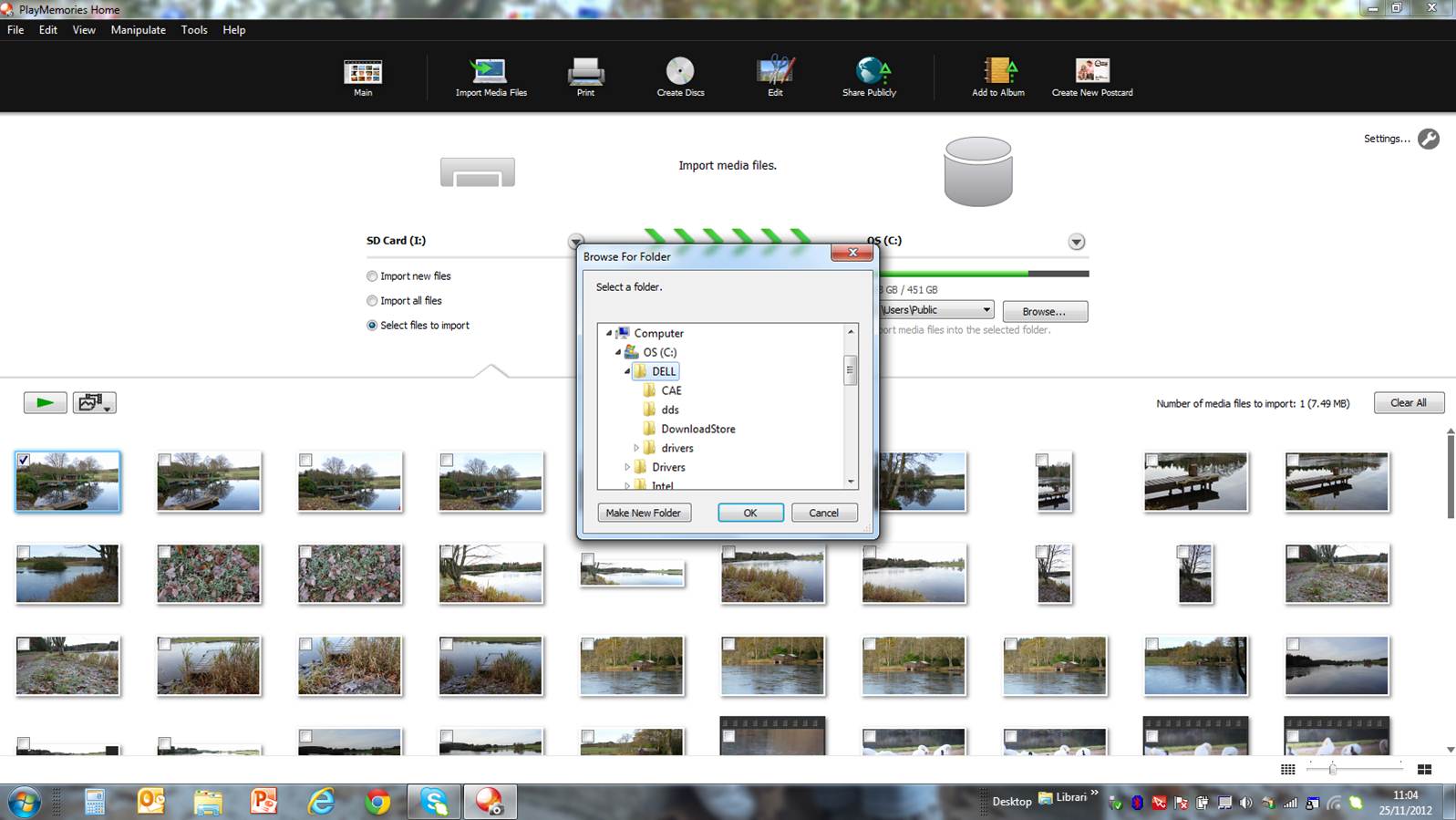This screenshot has width=1456, height=820.
Task: Click Make New Folder button
Action: pos(644,513)
